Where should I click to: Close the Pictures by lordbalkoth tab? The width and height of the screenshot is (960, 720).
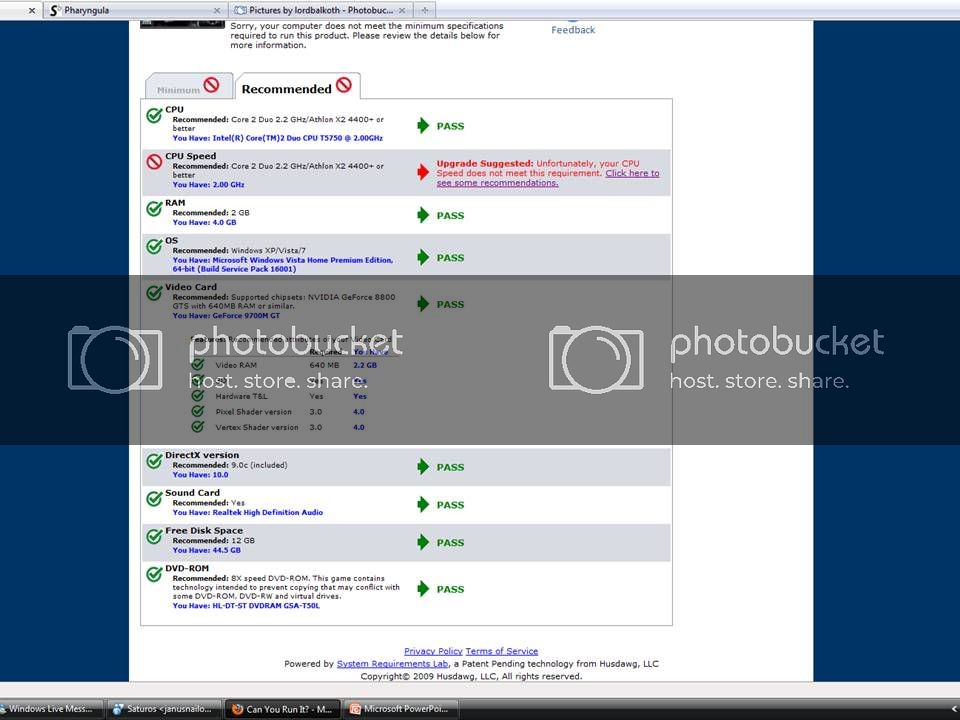tap(402, 10)
